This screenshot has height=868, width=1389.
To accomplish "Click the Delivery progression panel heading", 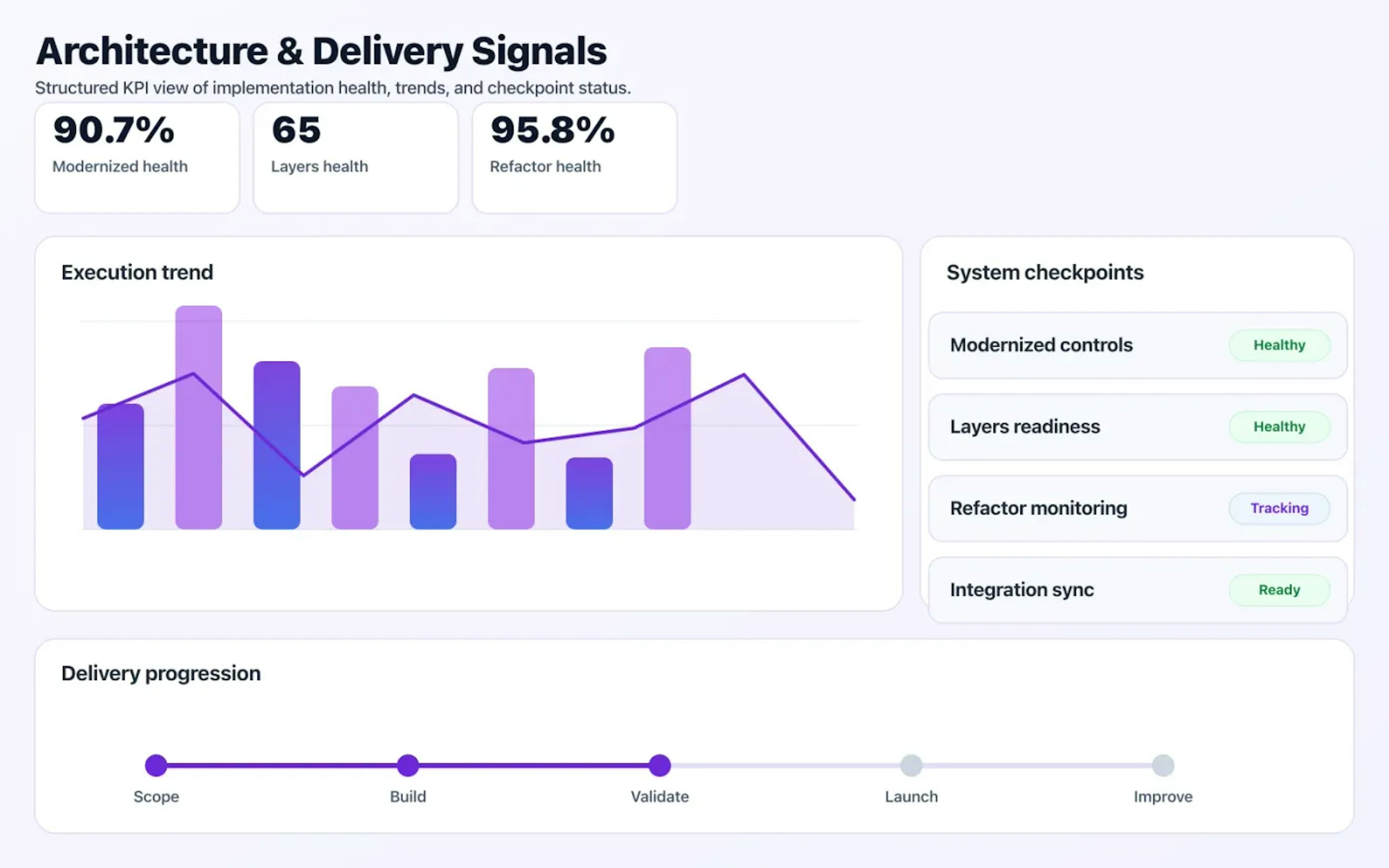I will pos(161,673).
